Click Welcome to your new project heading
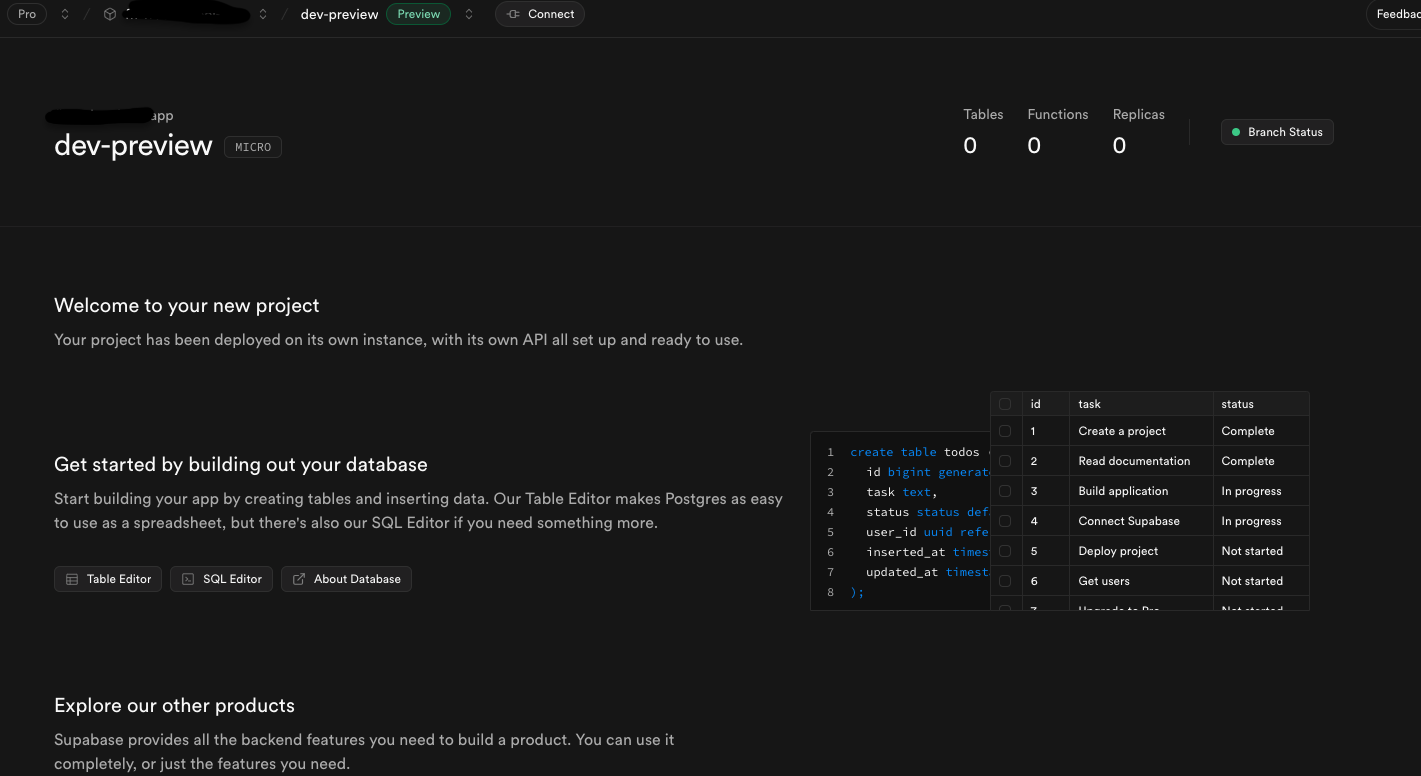 click(187, 305)
